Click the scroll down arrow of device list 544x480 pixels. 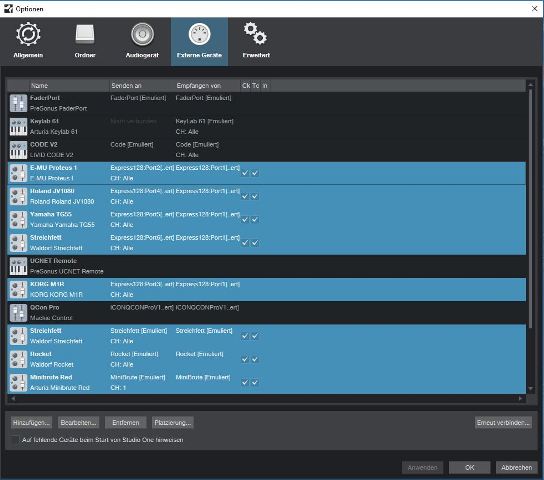coord(530,389)
